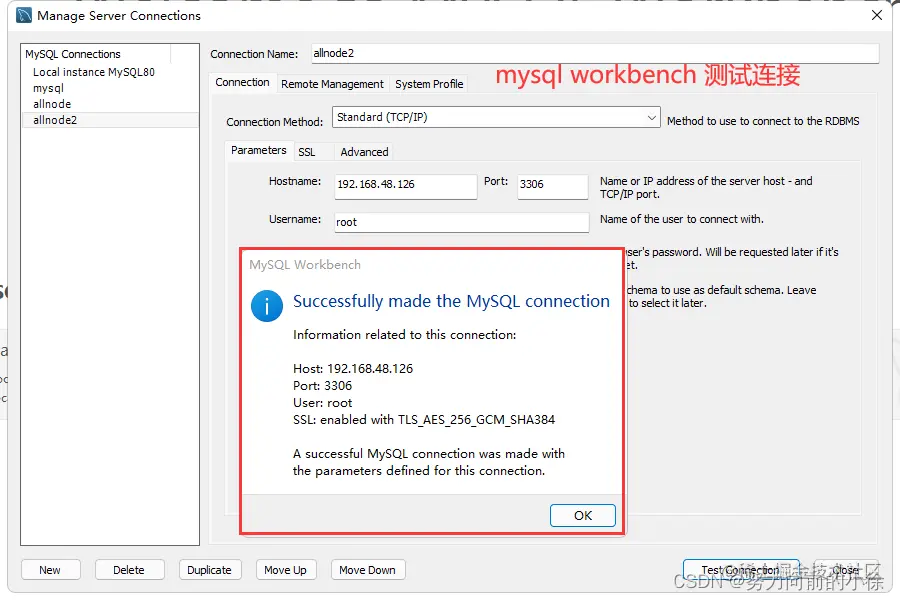The height and width of the screenshot is (600, 900).
Task: Click the 'Port: 3306' dialog line
Action: pos(323,386)
